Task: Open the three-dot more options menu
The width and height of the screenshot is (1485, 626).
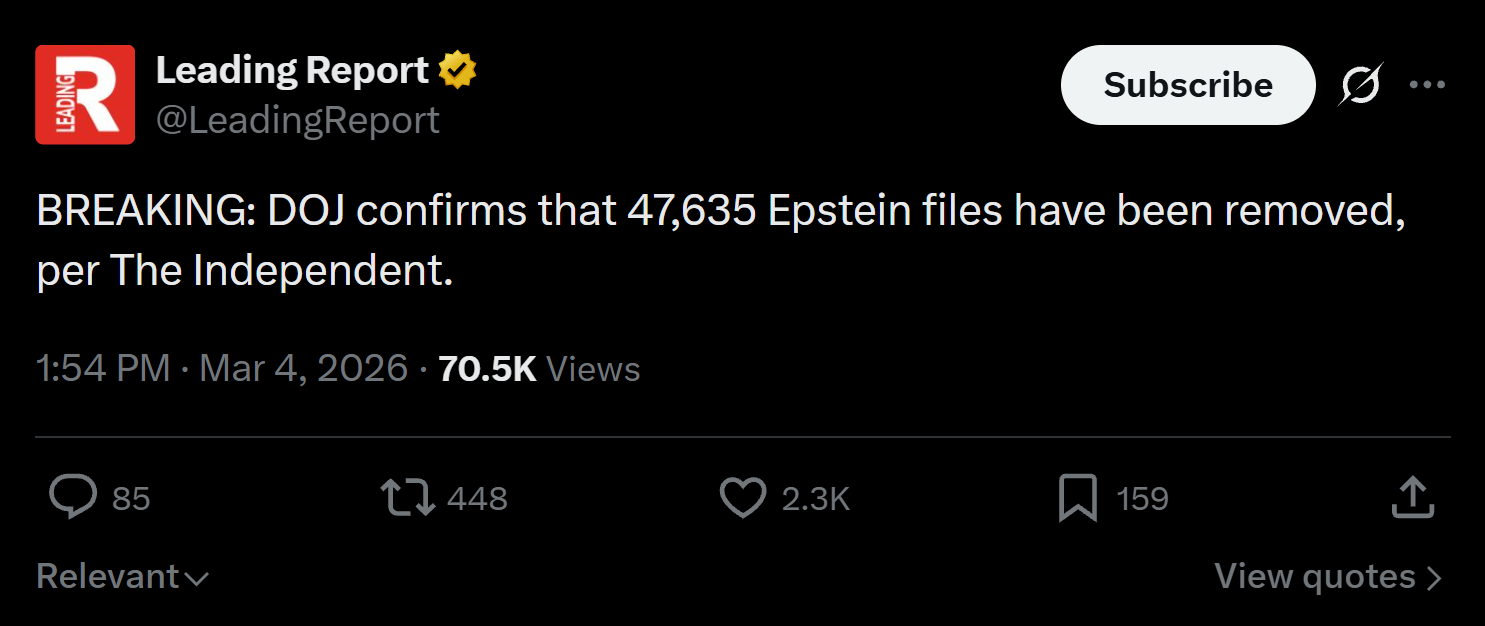Action: click(x=1427, y=85)
